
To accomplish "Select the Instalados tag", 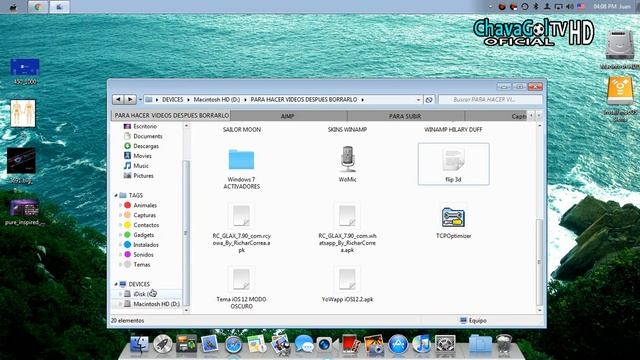I will pyautogui.click(x=141, y=244).
